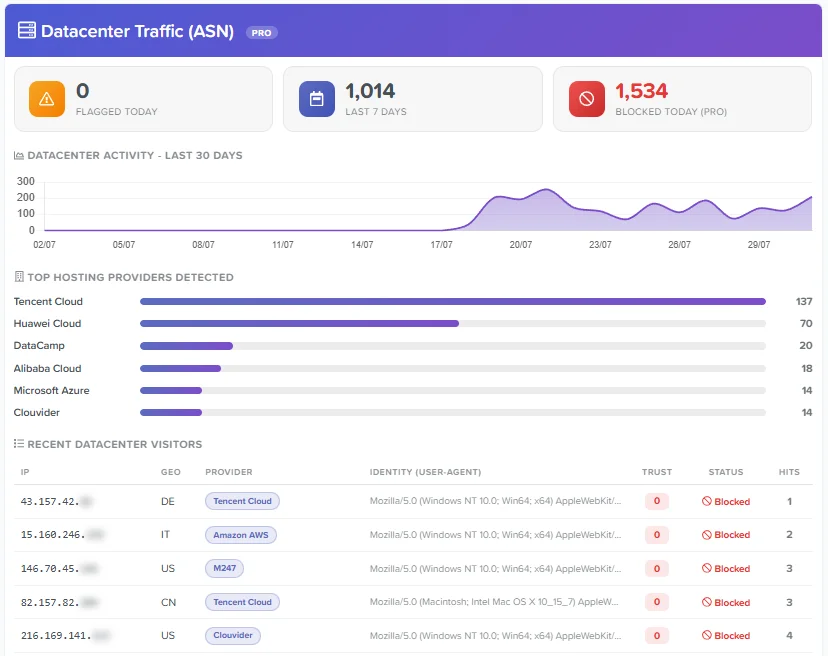This screenshot has width=828, height=656.
Task: Click the GEO column header
Action: [171, 472]
